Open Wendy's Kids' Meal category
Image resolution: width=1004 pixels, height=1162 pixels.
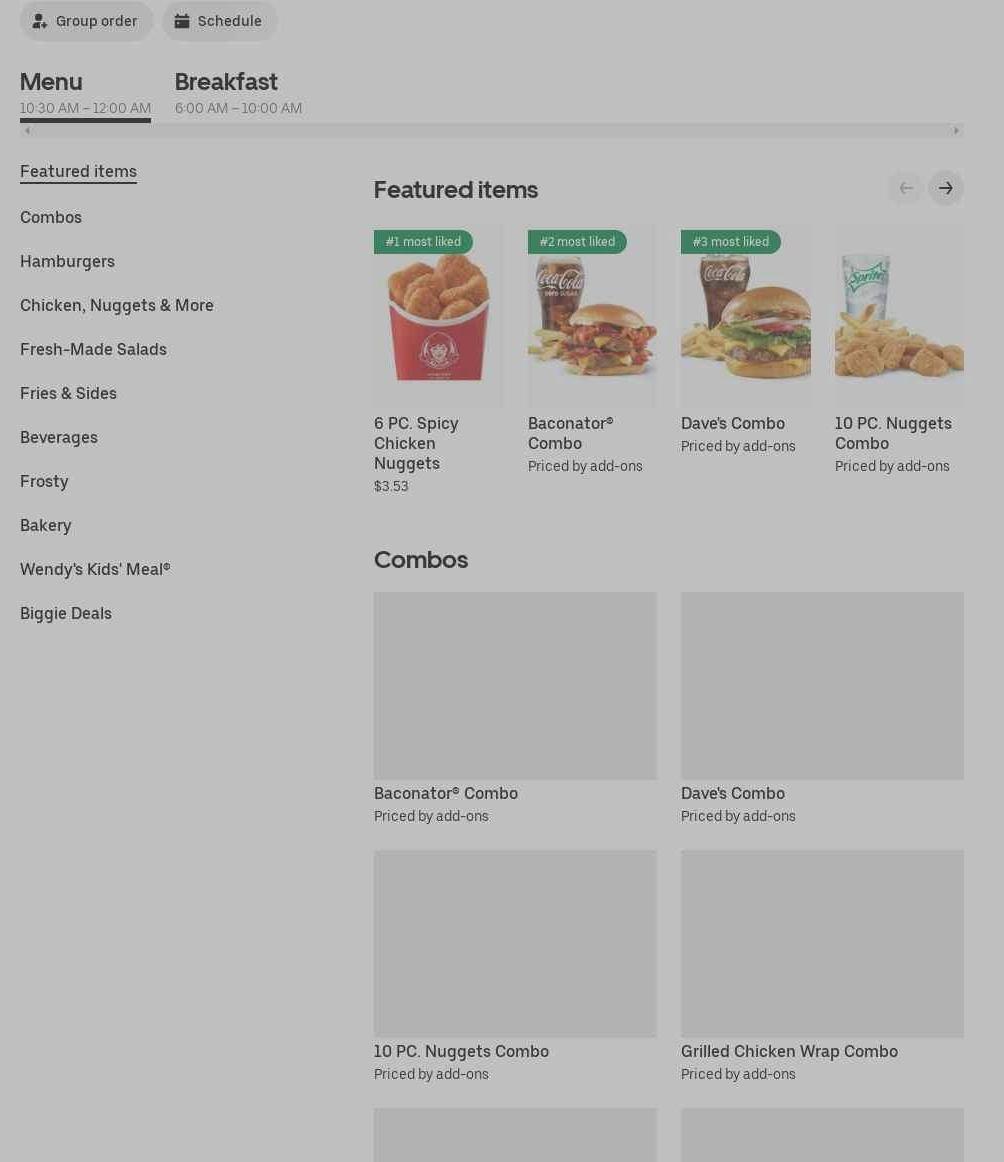(95, 569)
